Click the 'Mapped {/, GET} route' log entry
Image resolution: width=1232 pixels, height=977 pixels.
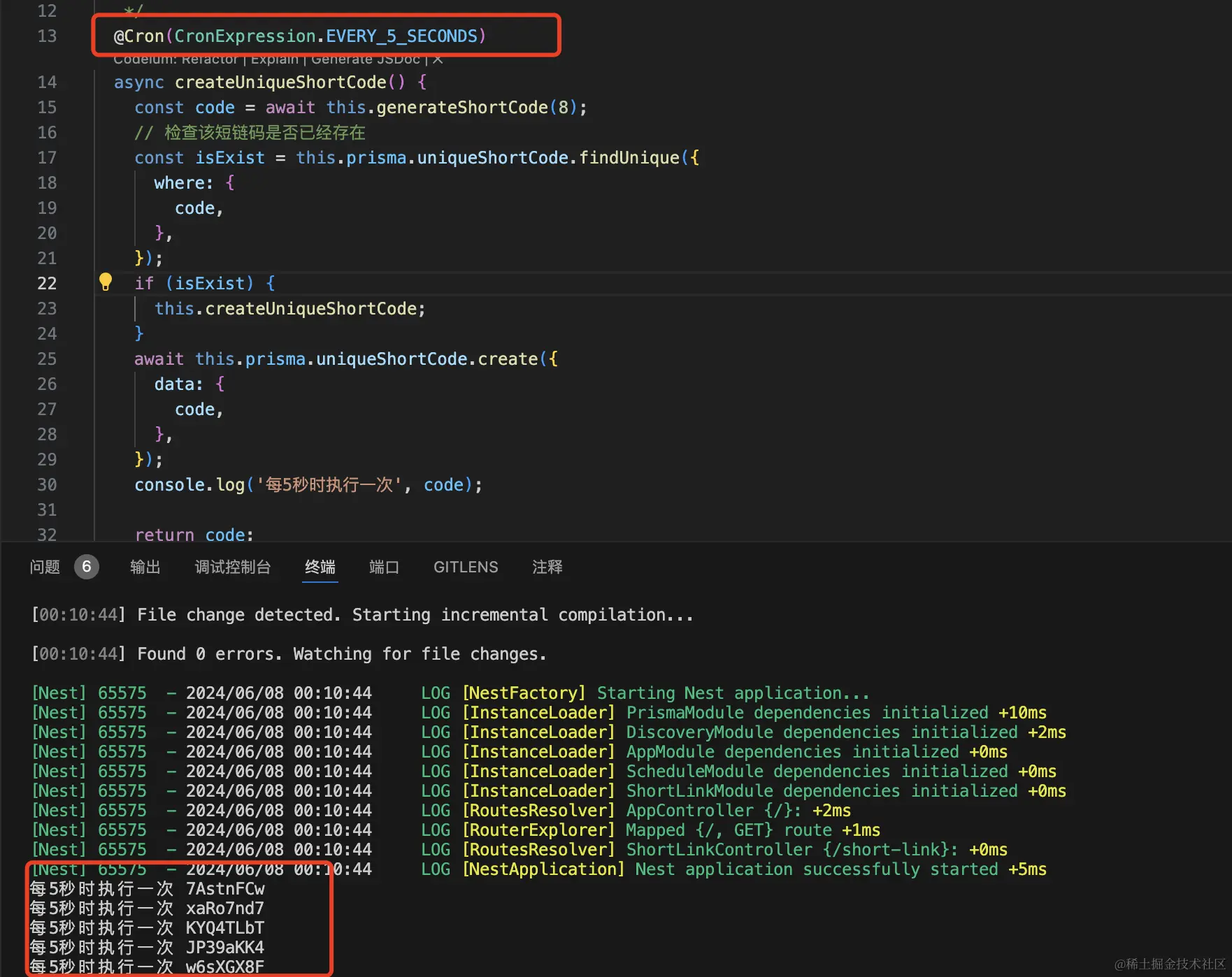click(x=729, y=830)
